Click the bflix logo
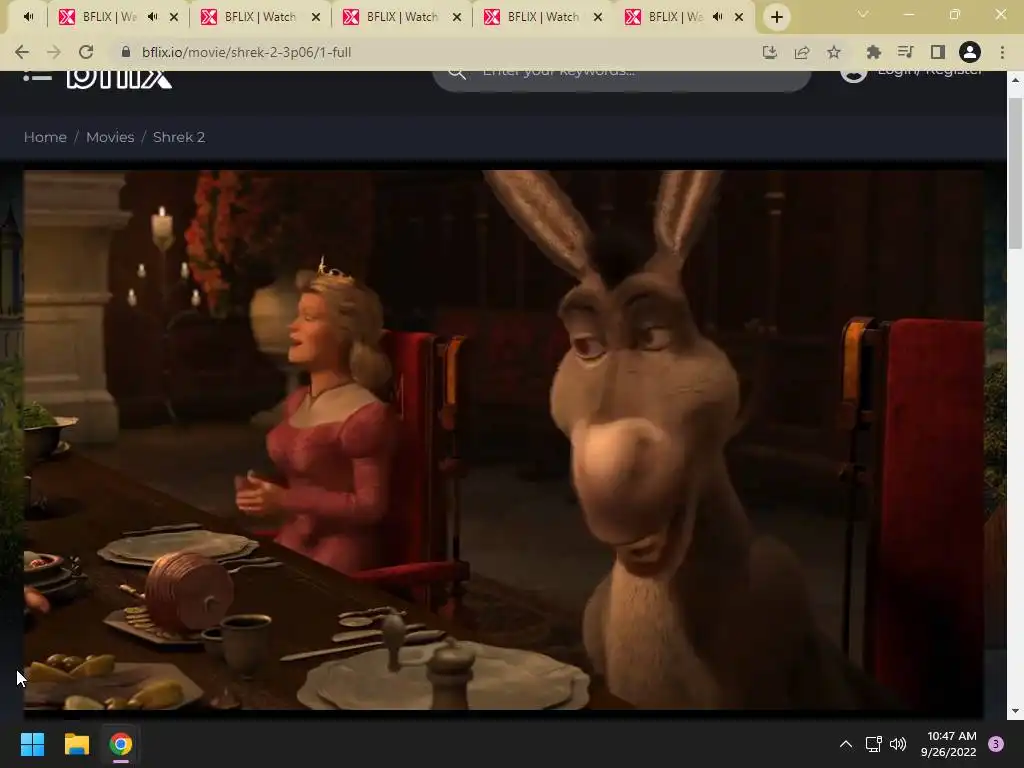This screenshot has width=1024, height=768. [x=119, y=78]
